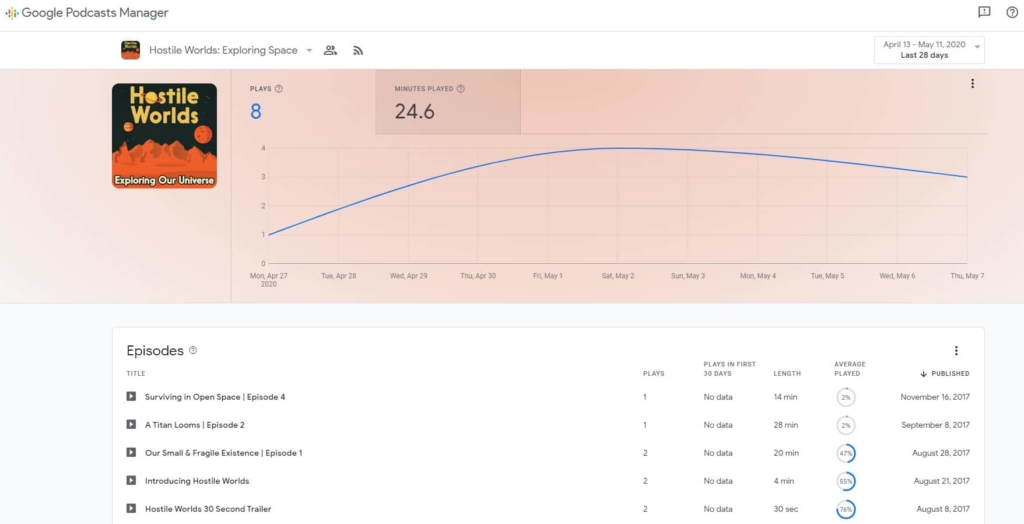Open the help question mark icon
Image resolution: width=1024 pixels, height=524 pixels.
[x=1012, y=12]
